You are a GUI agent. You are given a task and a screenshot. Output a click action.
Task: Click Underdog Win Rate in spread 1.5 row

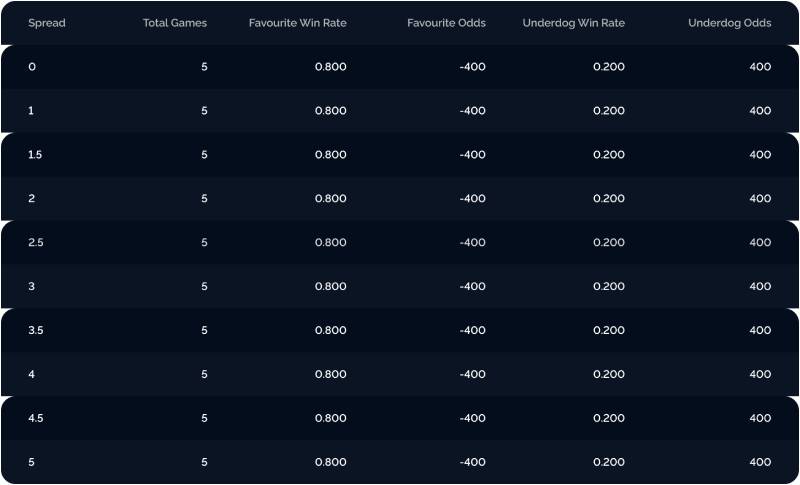(x=608, y=155)
